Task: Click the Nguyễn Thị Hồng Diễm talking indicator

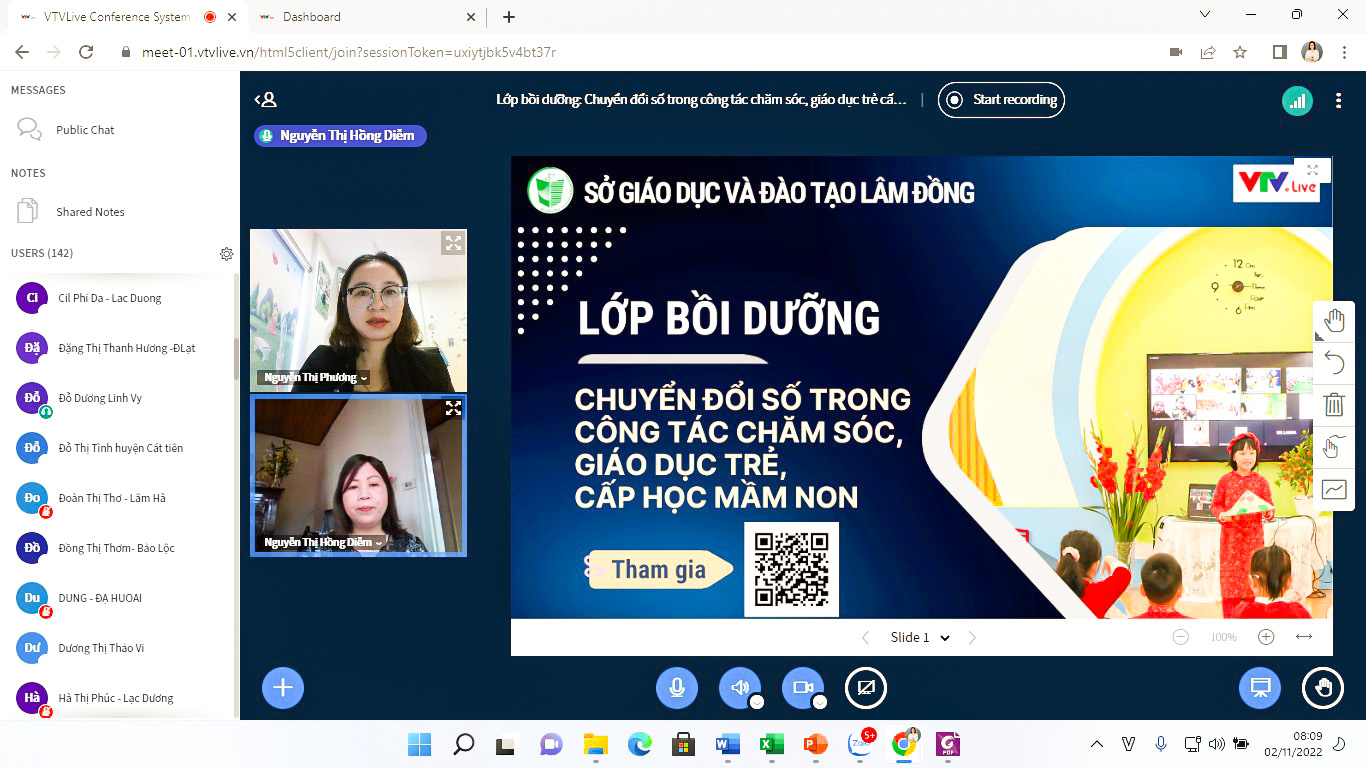Action: point(340,136)
